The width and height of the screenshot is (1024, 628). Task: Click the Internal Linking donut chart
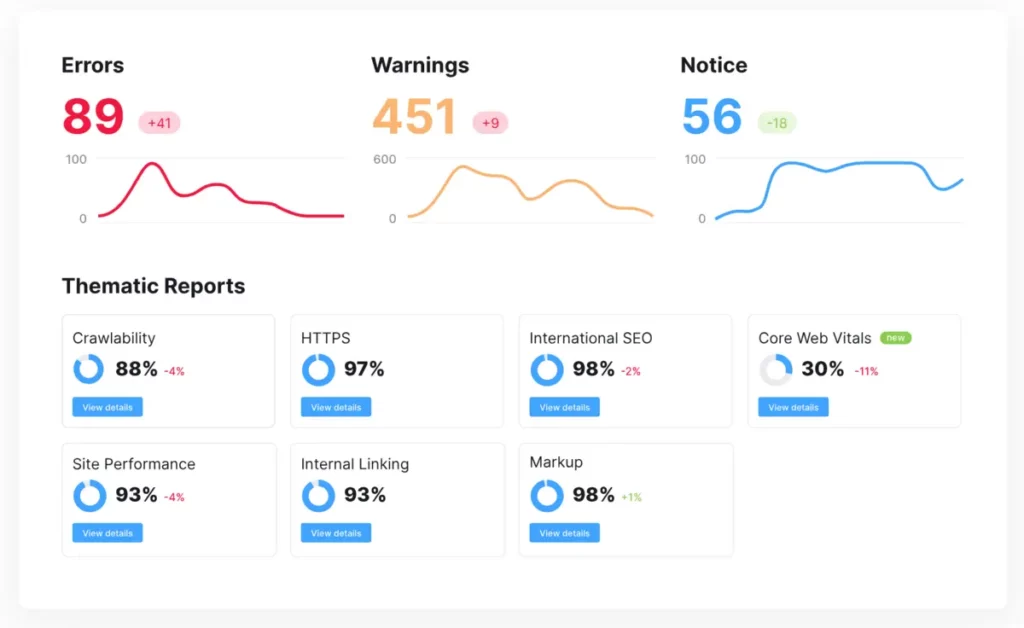pyautogui.click(x=317, y=495)
